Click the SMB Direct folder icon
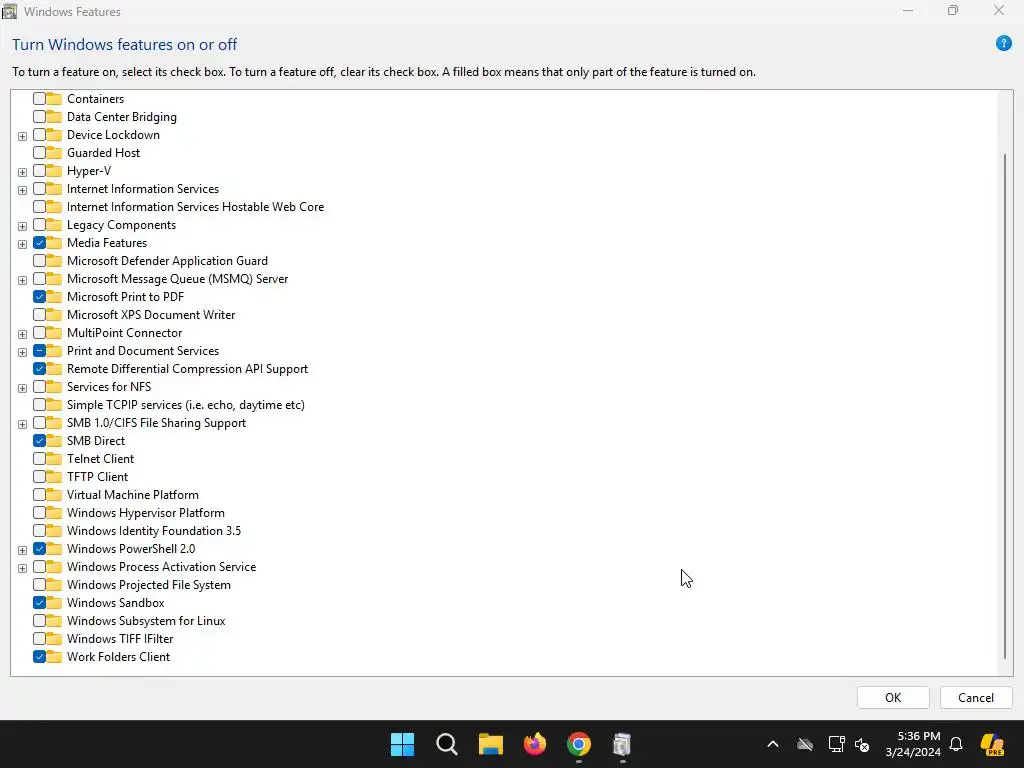1024x768 pixels. pos(54,441)
